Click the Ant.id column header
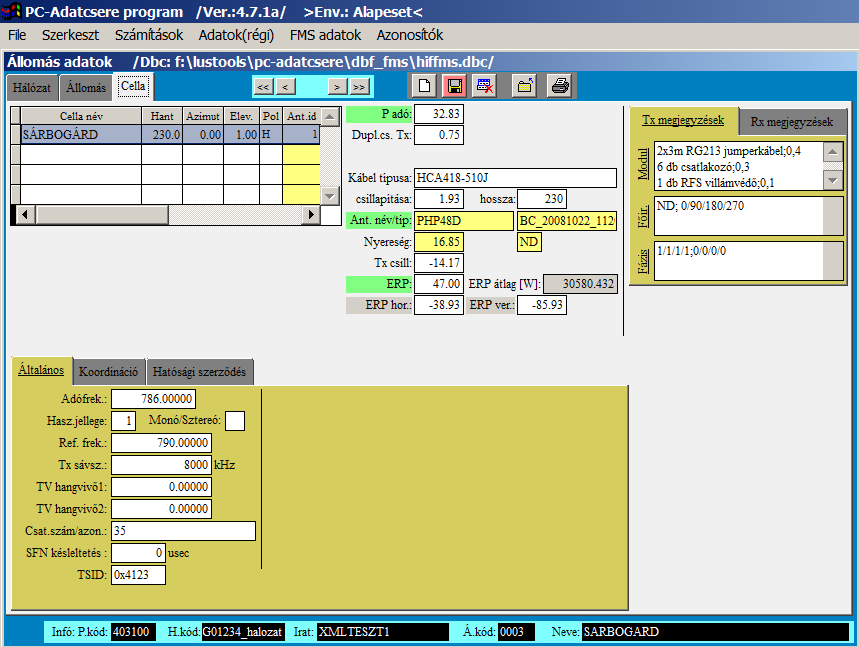This screenshot has height=647, width=859. tap(302, 116)
